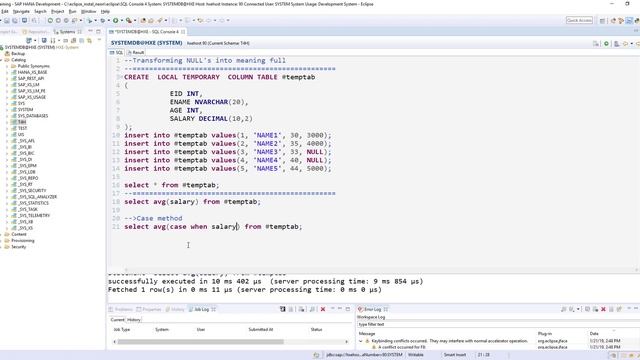This screenshot has width=640, height=360.
Task: Open the Project menu
Action: coord(58,11)
